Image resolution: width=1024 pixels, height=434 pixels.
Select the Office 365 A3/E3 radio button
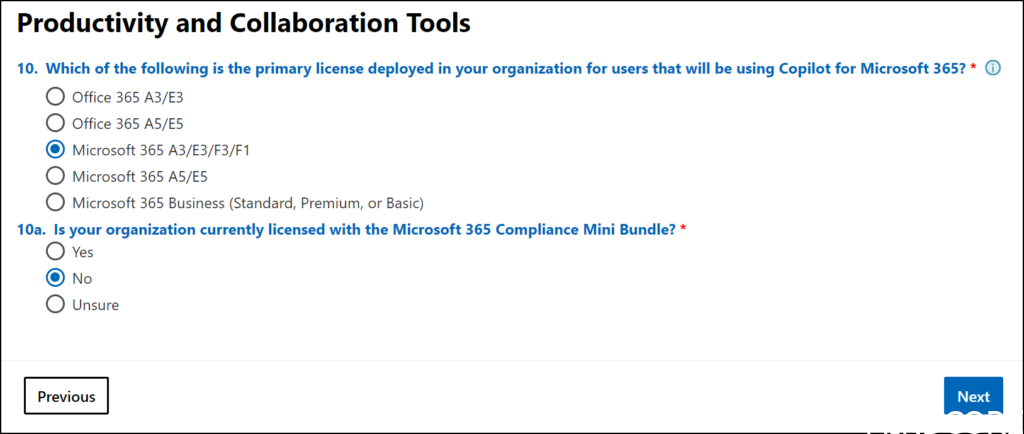click(x=55, y=97)
